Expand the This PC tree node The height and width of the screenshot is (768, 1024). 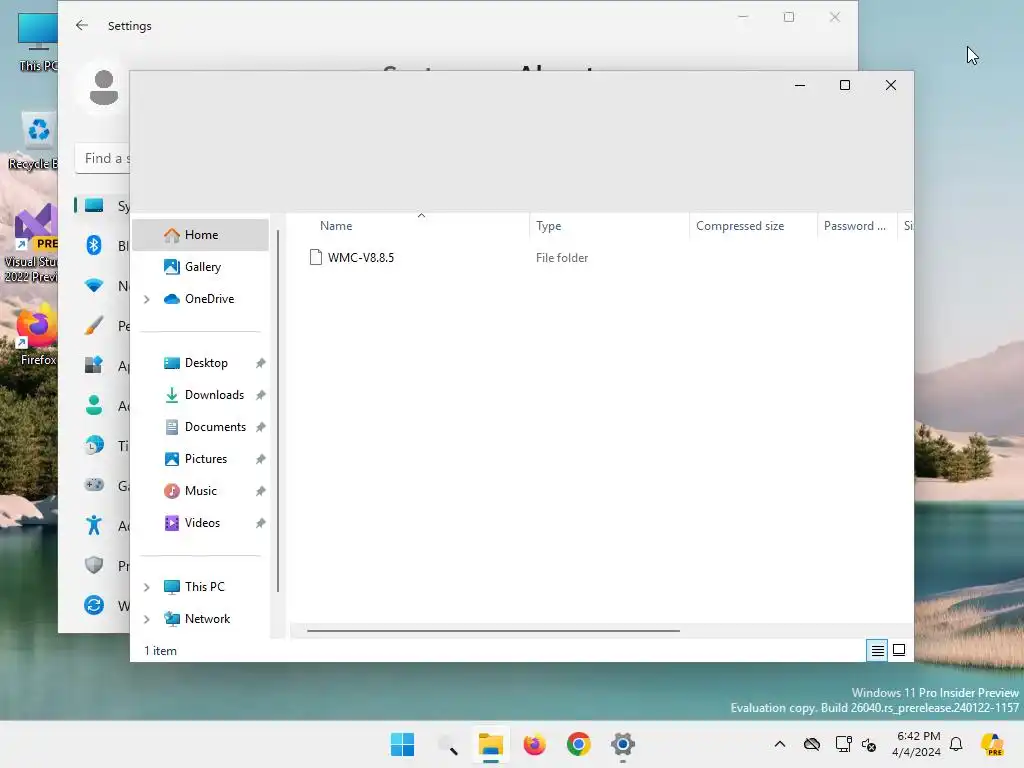click(x=147, y=587)
